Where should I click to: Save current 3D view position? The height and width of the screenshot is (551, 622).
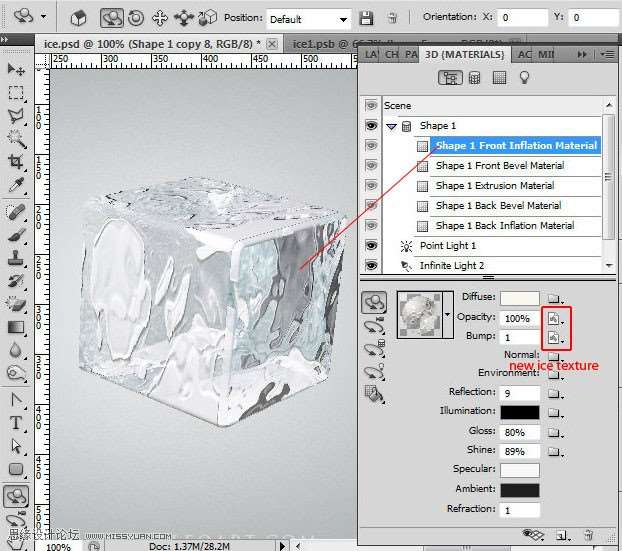pos(366,18)
